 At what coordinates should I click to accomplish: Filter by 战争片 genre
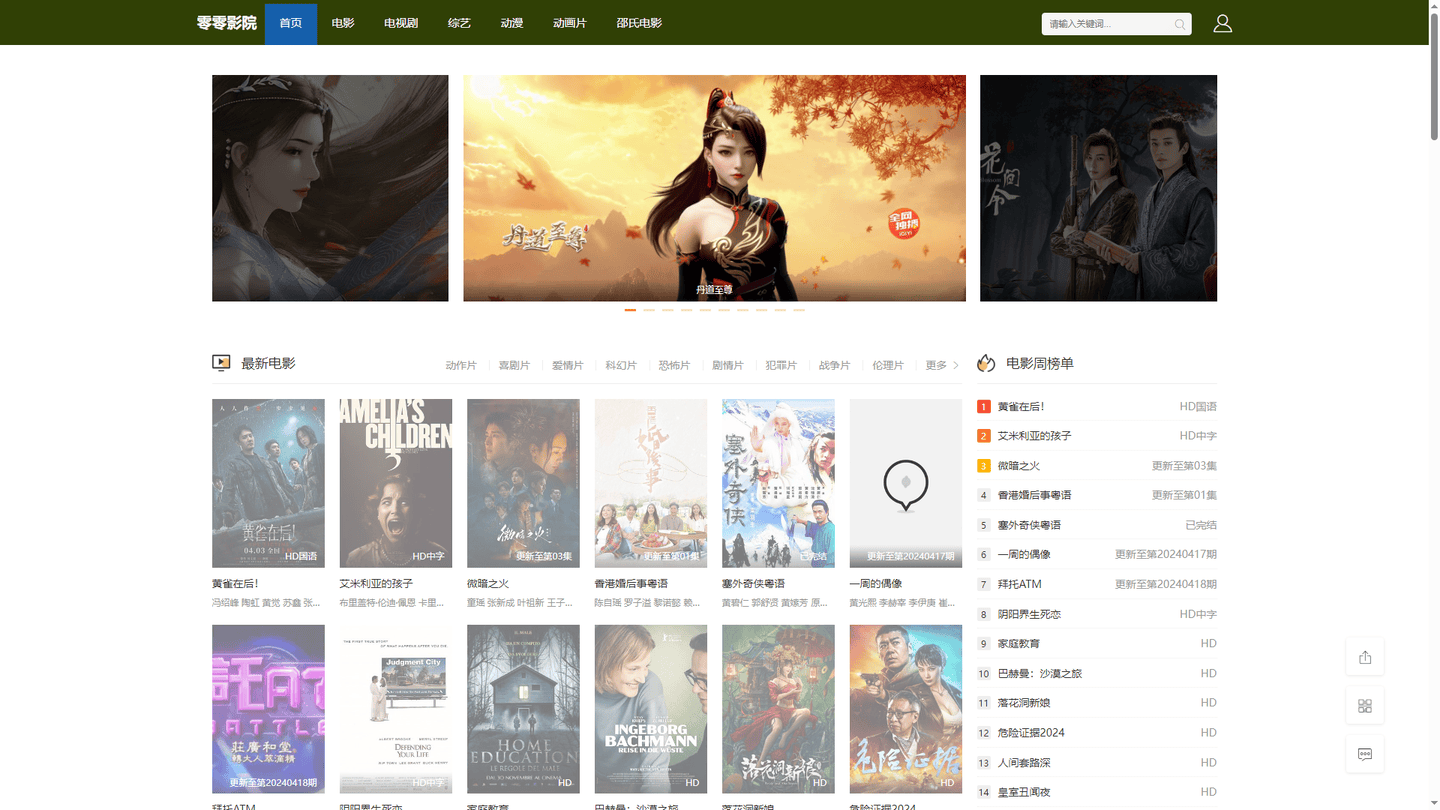834,365
